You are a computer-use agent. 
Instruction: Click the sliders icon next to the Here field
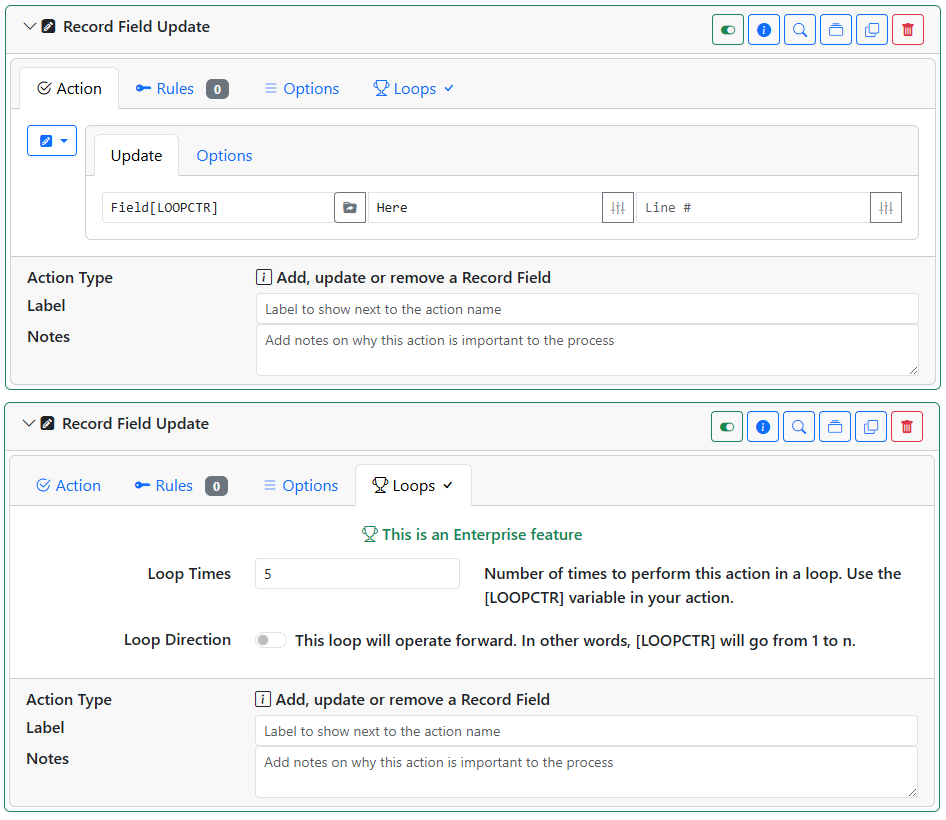click(x=618, y=208)
